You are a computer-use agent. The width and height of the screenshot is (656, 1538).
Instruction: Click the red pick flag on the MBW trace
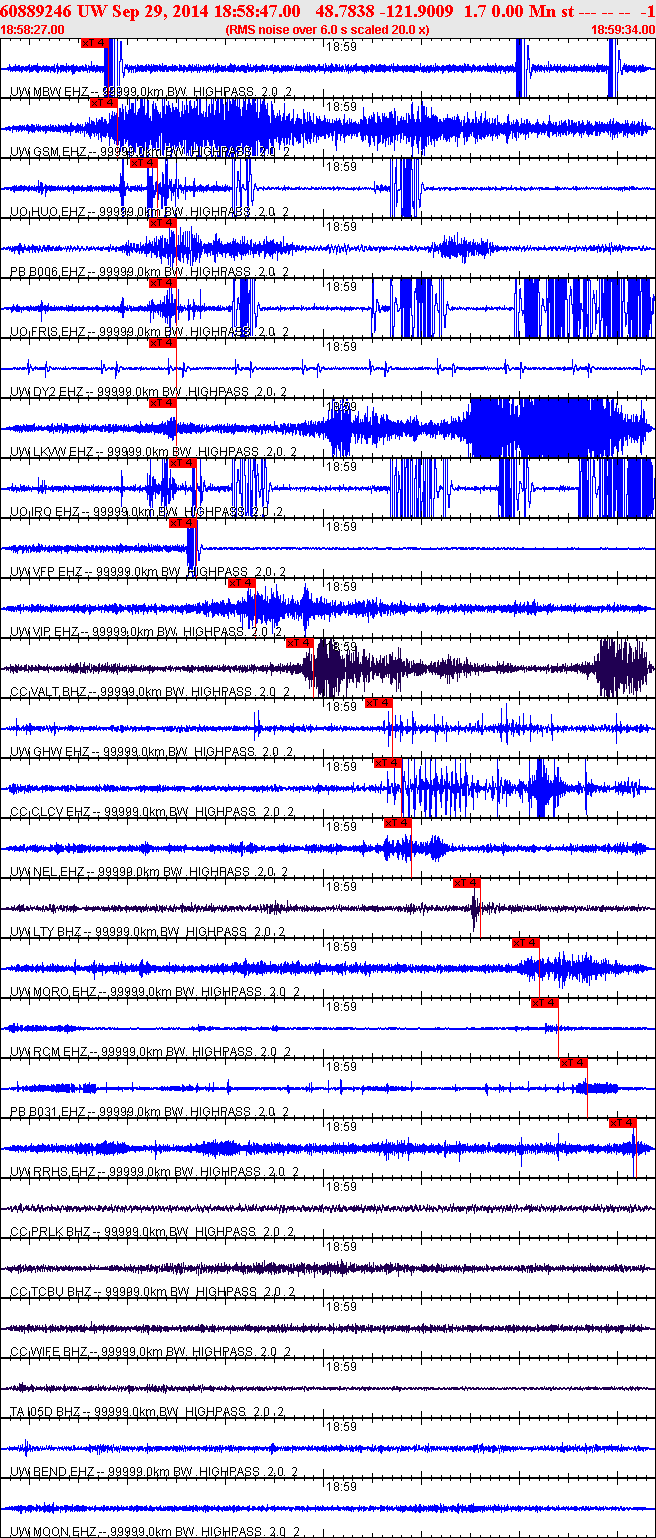pos(93,43)
